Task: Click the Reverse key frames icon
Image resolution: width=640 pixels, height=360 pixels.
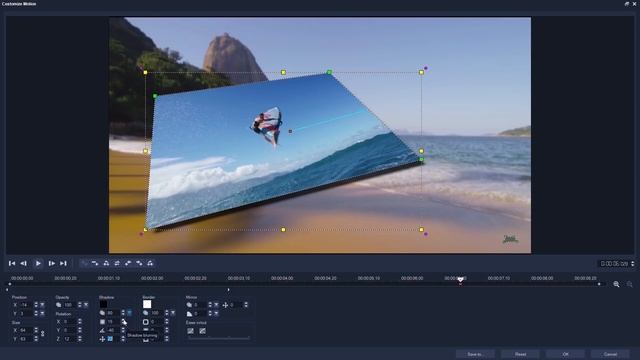Action: (117, 264)
